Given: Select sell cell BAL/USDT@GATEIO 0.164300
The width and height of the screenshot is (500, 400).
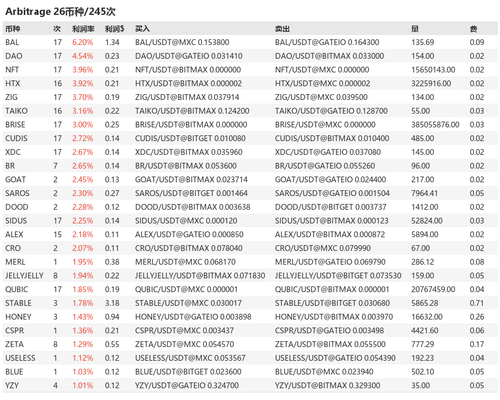Looking at the screenshot, I should (x=327, y=42).
